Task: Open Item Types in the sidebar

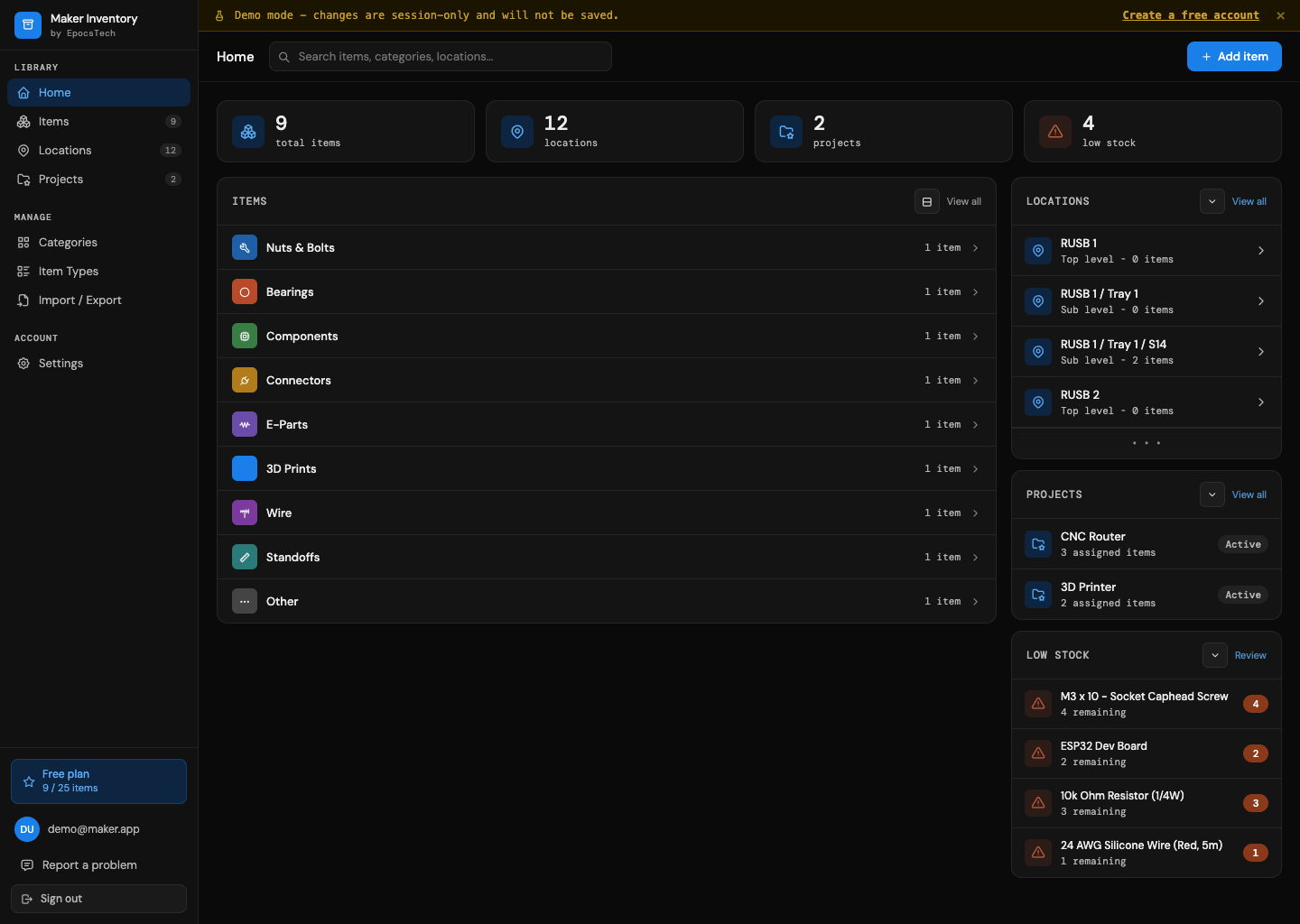Action: (x=98, y=272)
